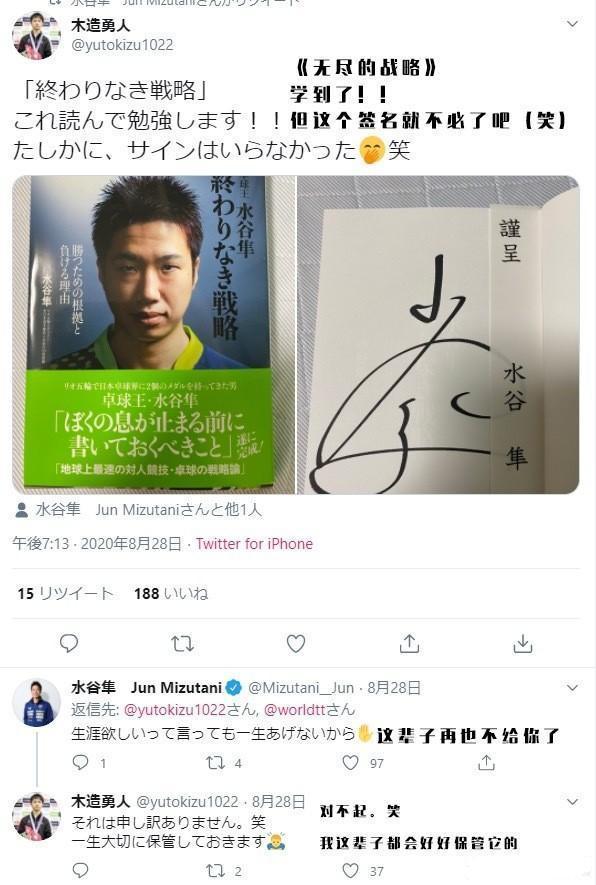596x885 pixels.
Task: Expand options chevron on 木造勇人's bottom reply
Action: [572, 802]
